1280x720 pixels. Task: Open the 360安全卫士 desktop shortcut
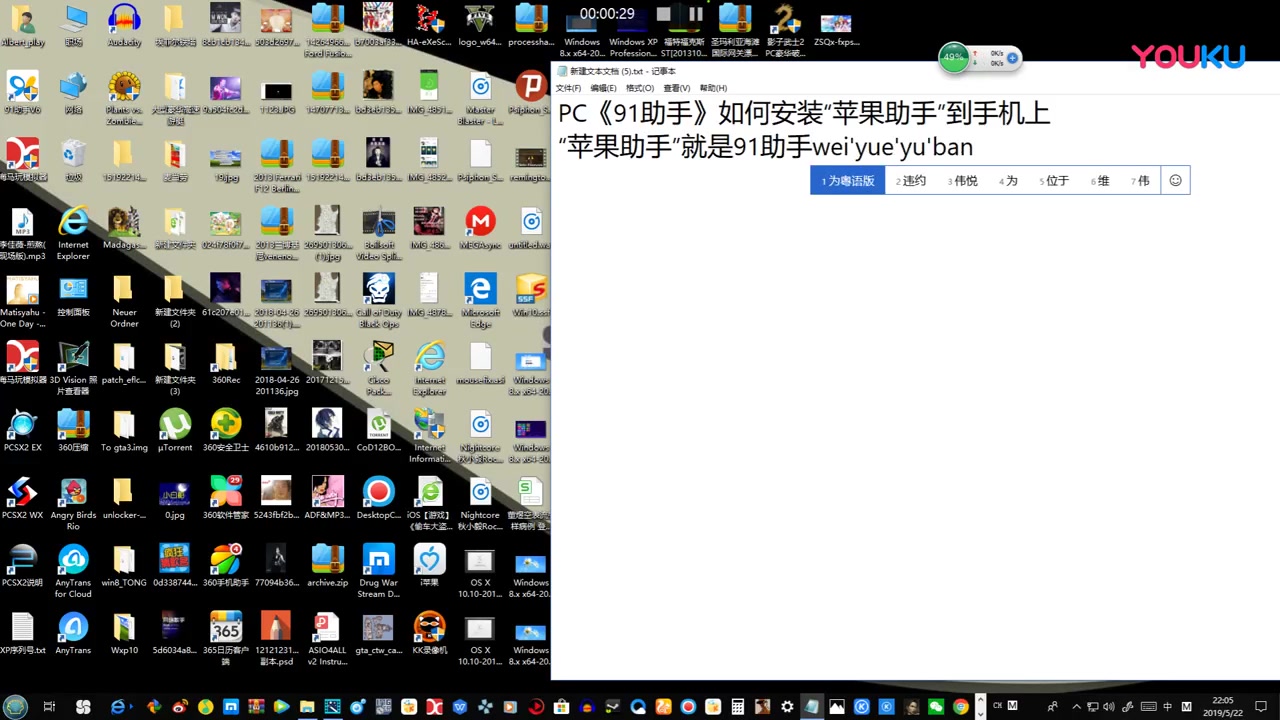(226, 431)
